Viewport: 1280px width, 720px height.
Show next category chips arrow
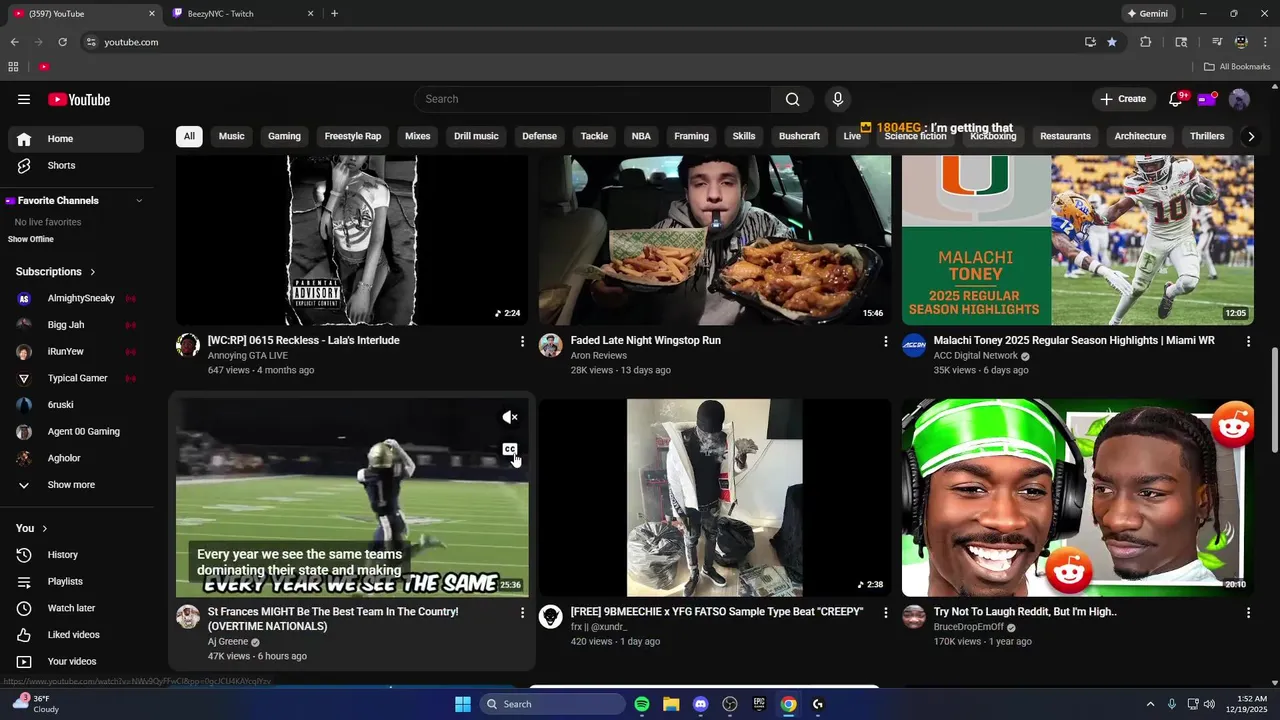point(1250,136)
